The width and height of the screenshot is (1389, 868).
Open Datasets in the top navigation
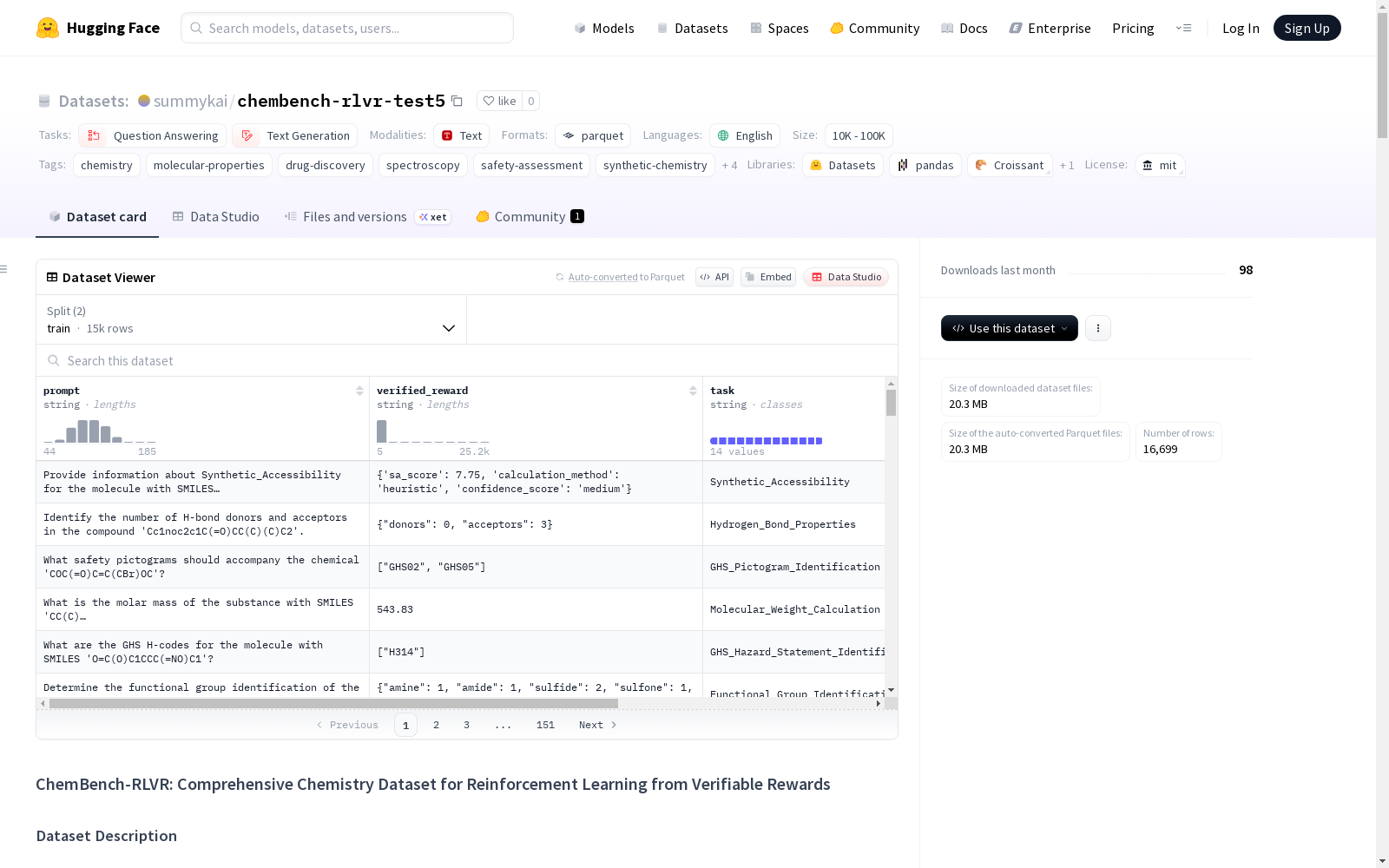[x=692, y=28]
